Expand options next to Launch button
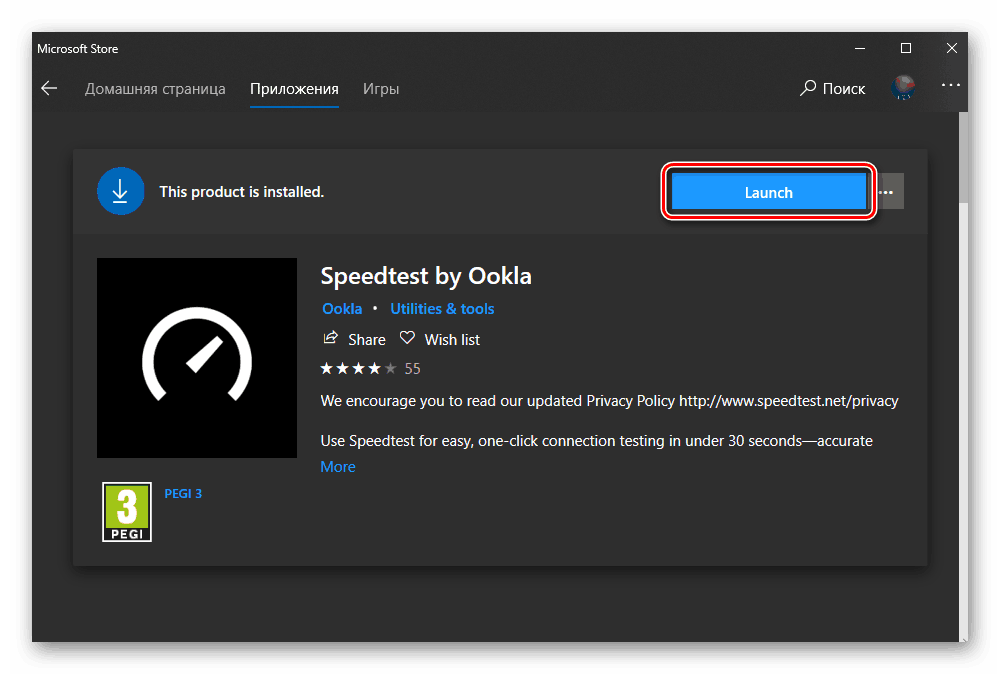 point(889,192)
